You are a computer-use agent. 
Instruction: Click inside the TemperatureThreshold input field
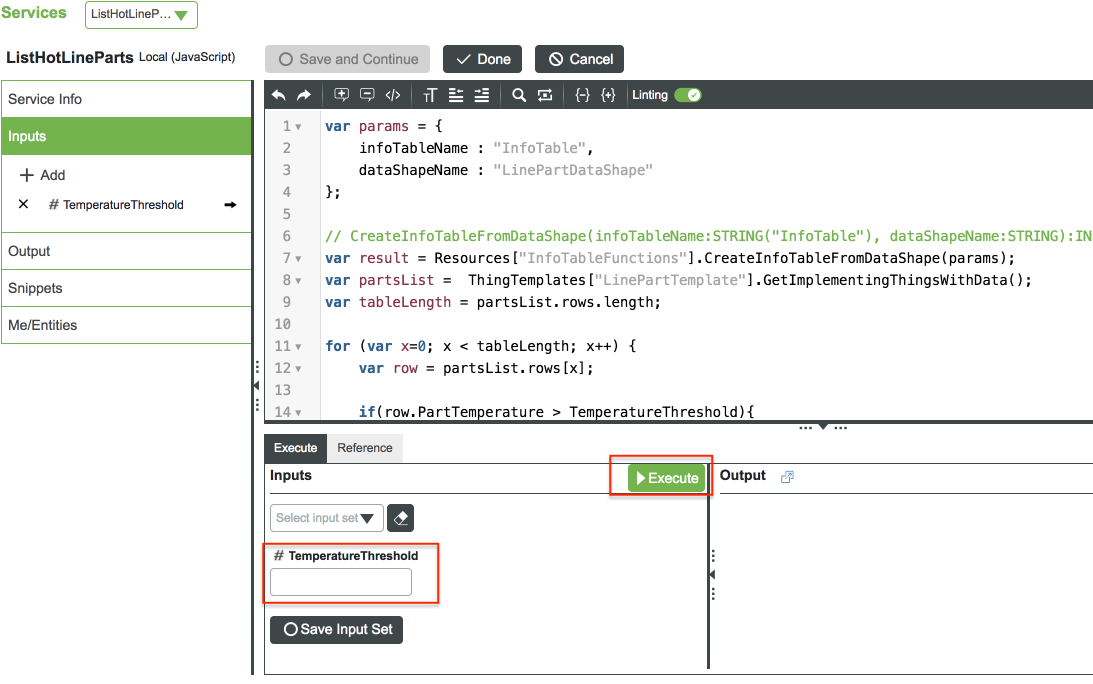[339, 581]
